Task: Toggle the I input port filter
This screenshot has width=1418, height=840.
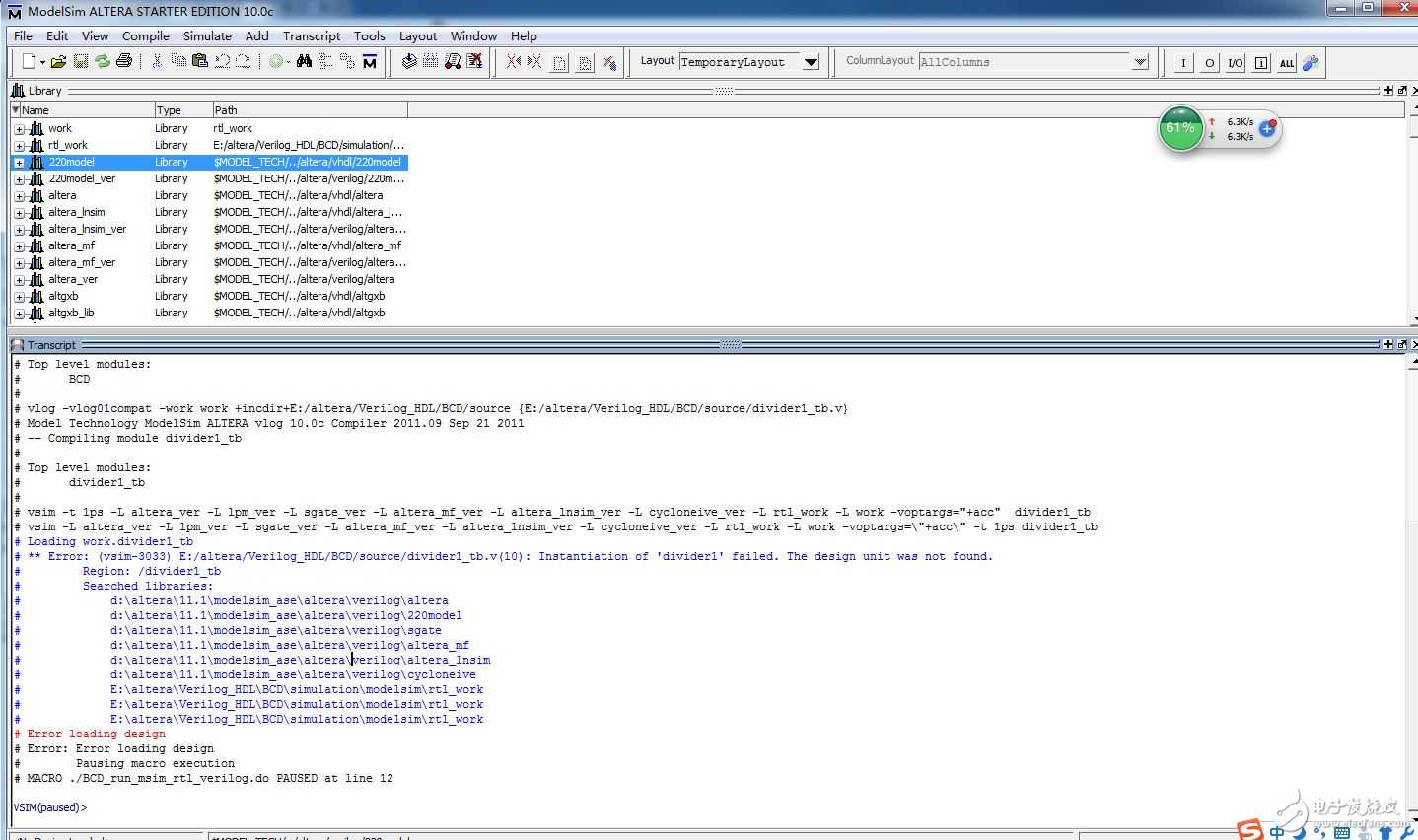Action: tap(1183, 63)
